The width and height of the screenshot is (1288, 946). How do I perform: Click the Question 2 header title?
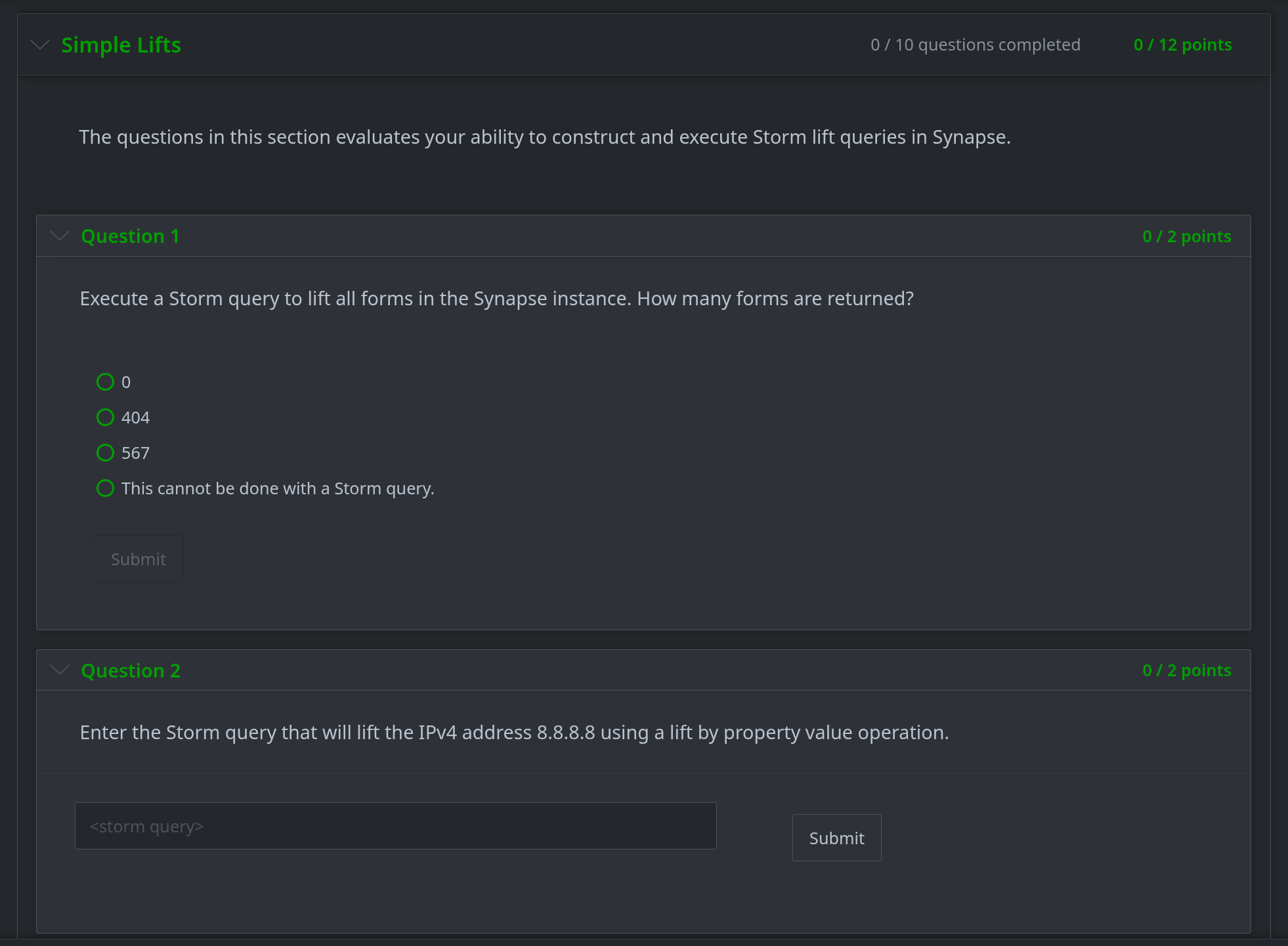tap(130, 670)
